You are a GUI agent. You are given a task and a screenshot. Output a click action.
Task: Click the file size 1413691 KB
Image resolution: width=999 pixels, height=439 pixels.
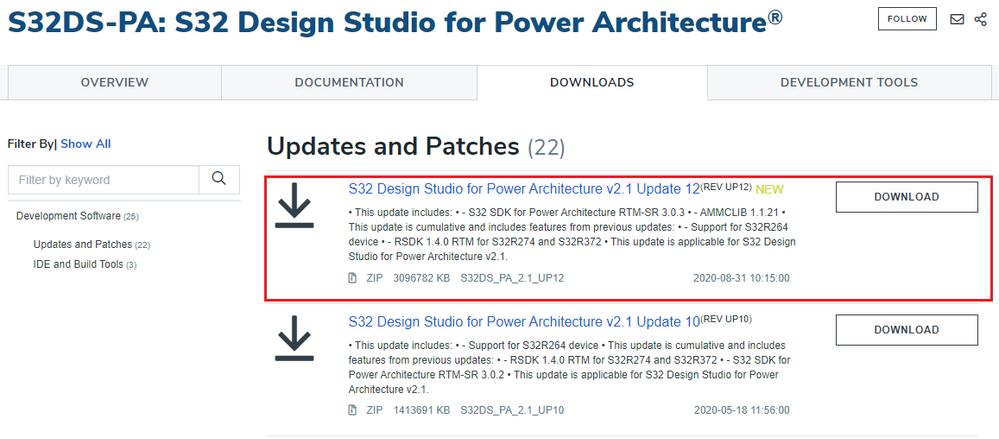click(x=422, y=410)
